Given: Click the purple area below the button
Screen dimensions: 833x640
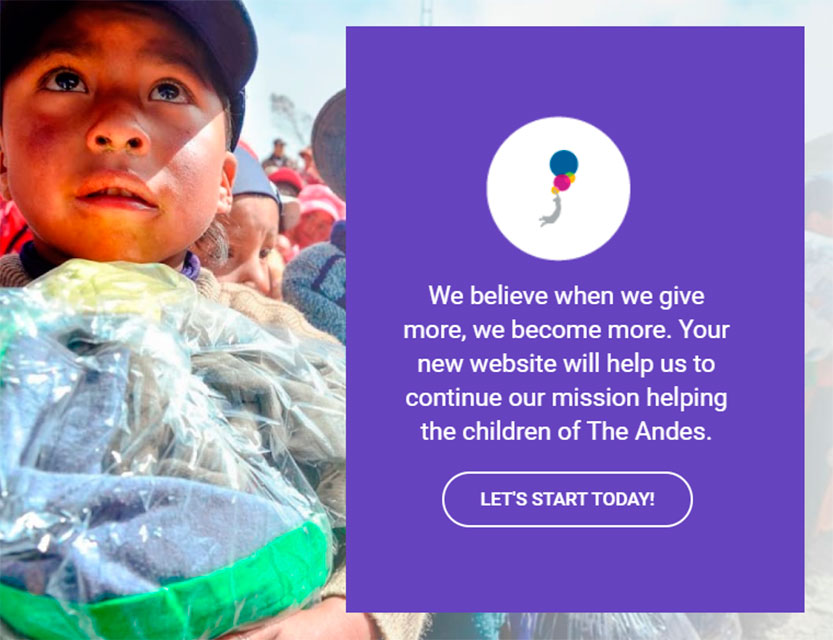Looking at the screenshot, I should pyautogui.click(x=575, y=570).
